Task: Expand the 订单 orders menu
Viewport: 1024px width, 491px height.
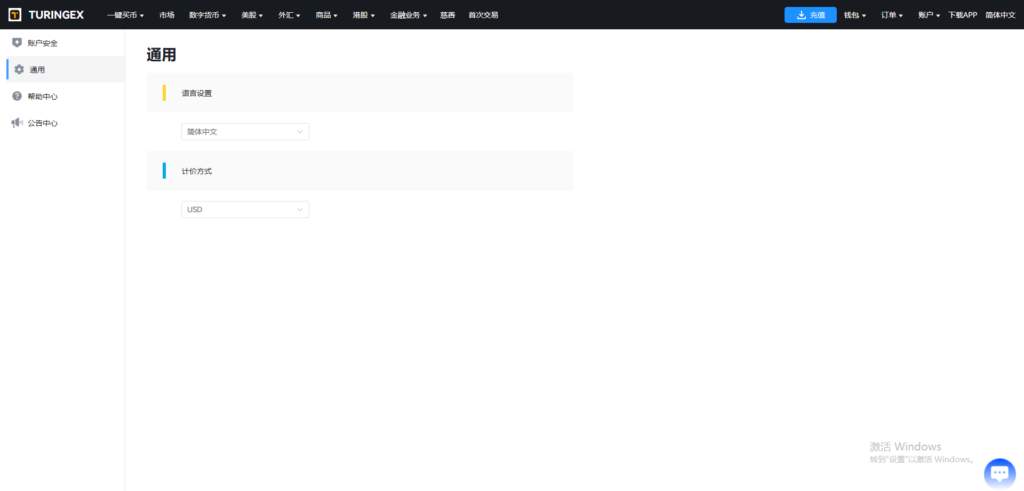Action: (892, 15)
